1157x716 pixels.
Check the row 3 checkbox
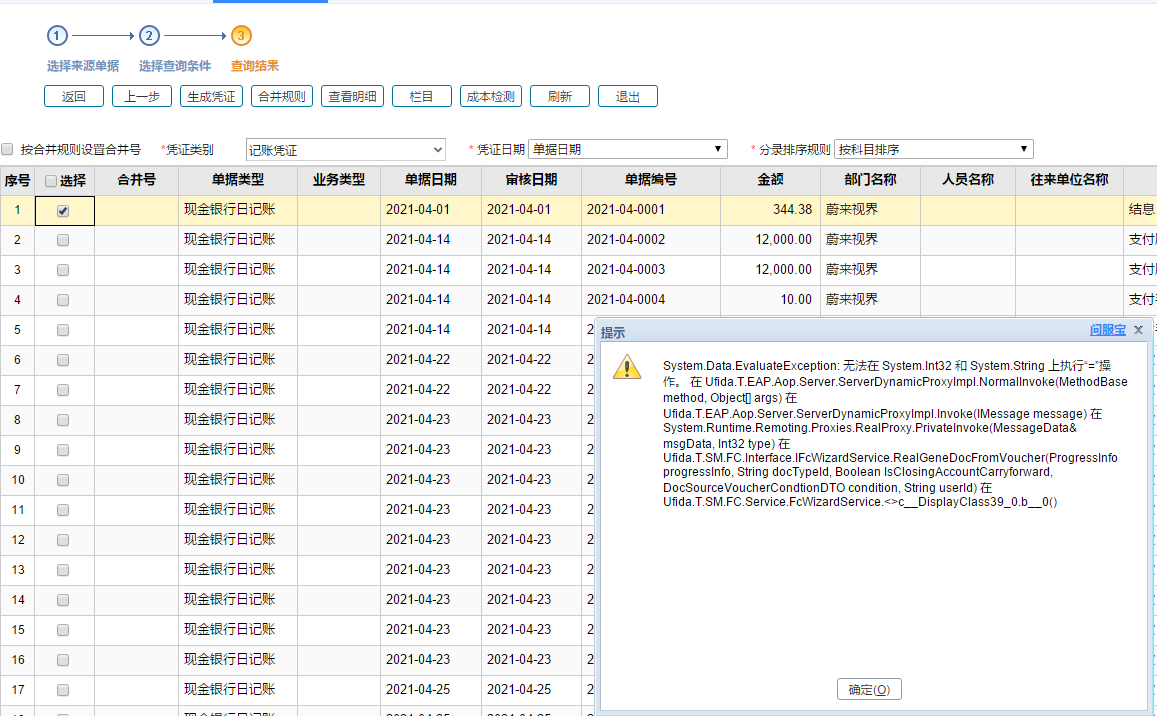[63, 270]
